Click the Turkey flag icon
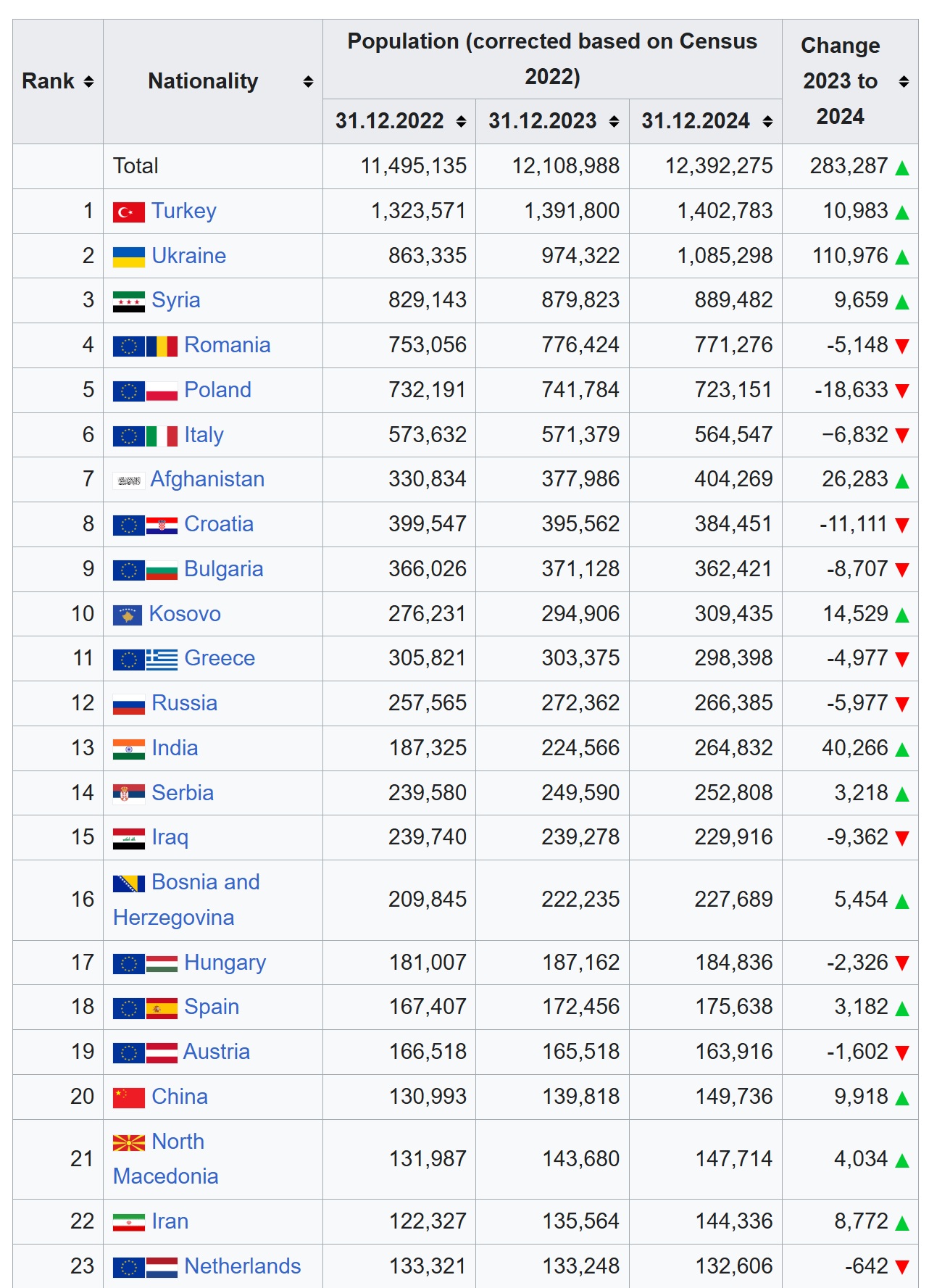 click(129, 212)
